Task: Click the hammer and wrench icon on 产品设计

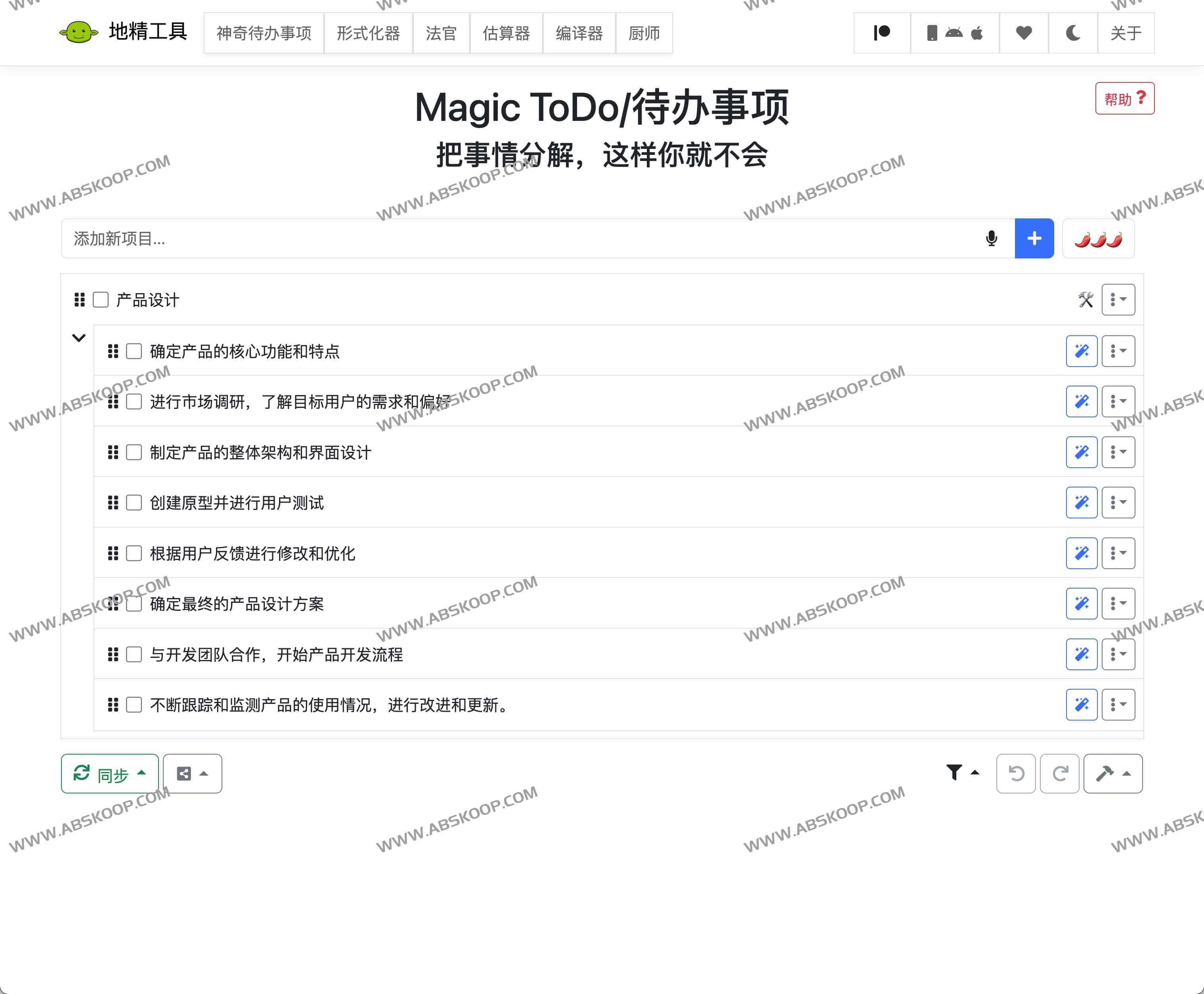Action: [1086, 300]
